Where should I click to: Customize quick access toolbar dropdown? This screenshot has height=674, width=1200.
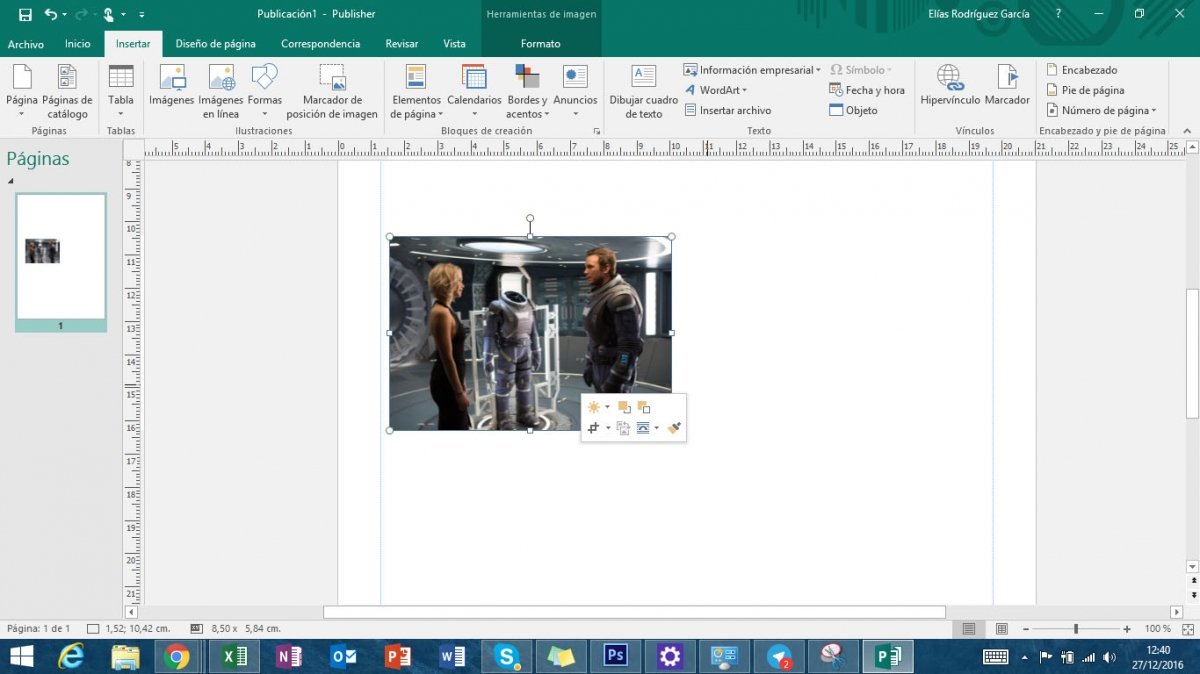[x=141, y=15]
